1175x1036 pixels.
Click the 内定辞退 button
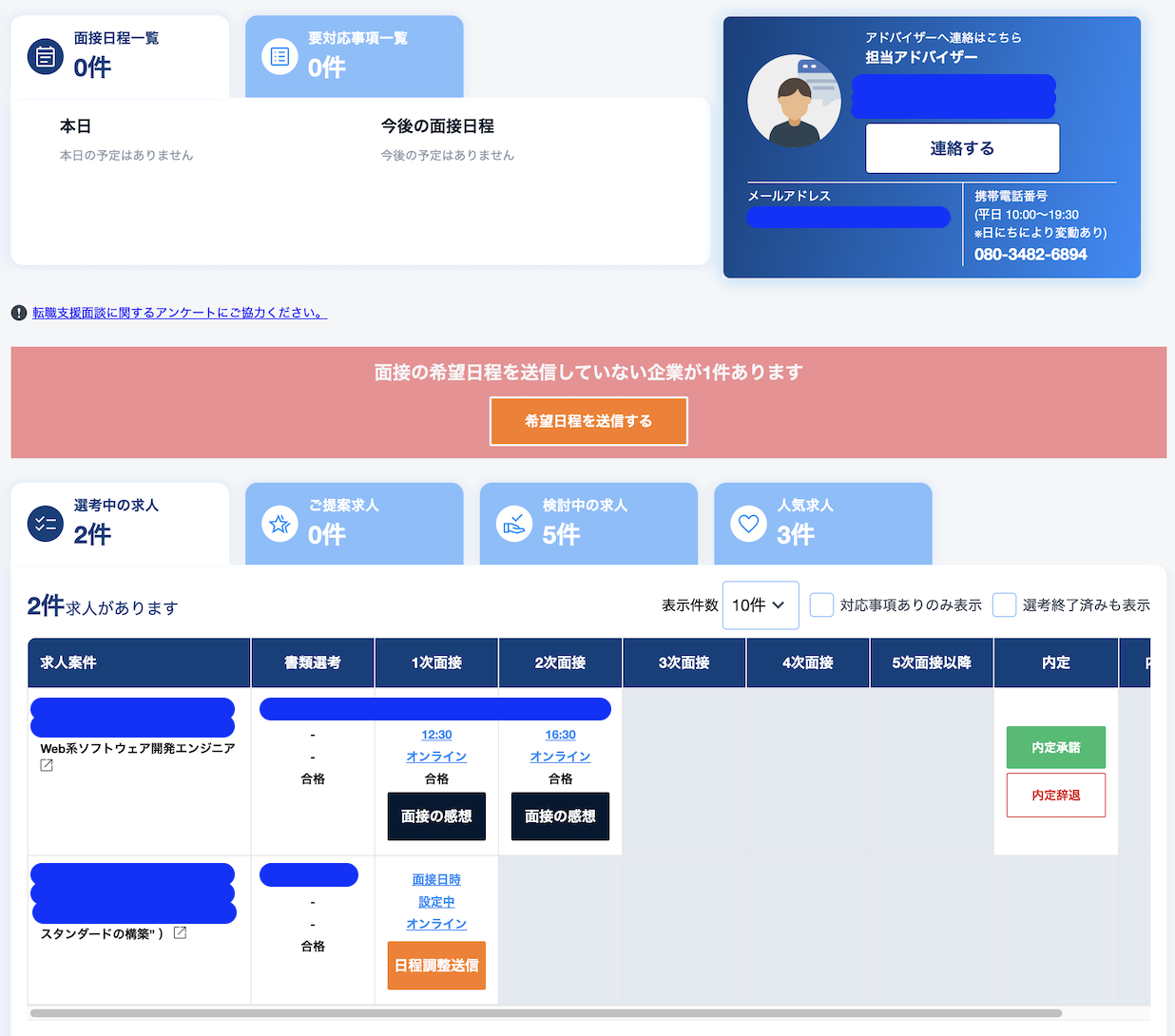tap(1056, 796)
